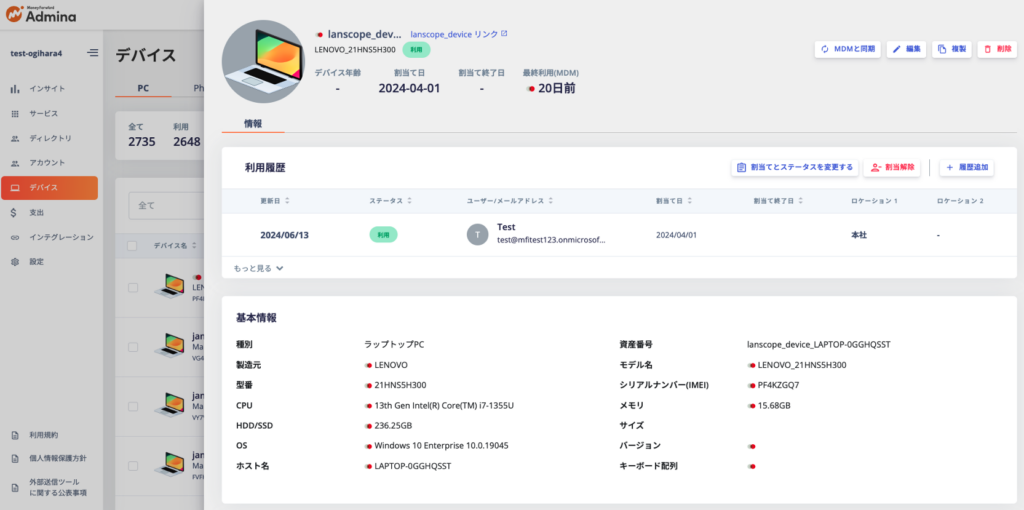The height and width of the screenshot is (510, 1024).
Task: Click the 複製 duplicate button
Action: coord(952,49)
